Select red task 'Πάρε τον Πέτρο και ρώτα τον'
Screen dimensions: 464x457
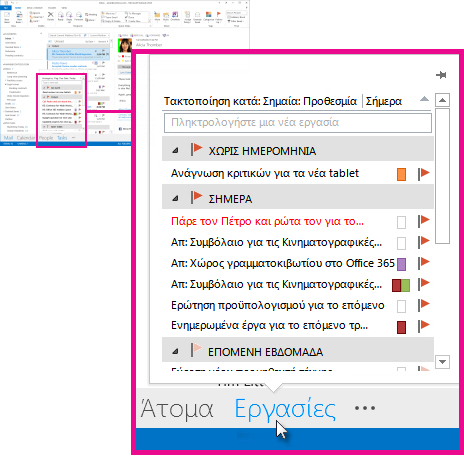[x=267, y=221]
